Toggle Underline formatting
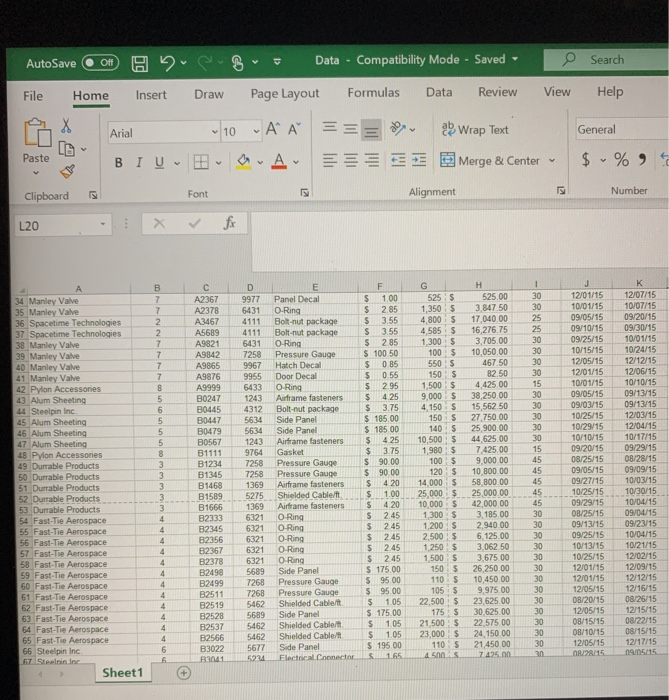This screenshot has height=700, width=669. (x=159, y=162)
